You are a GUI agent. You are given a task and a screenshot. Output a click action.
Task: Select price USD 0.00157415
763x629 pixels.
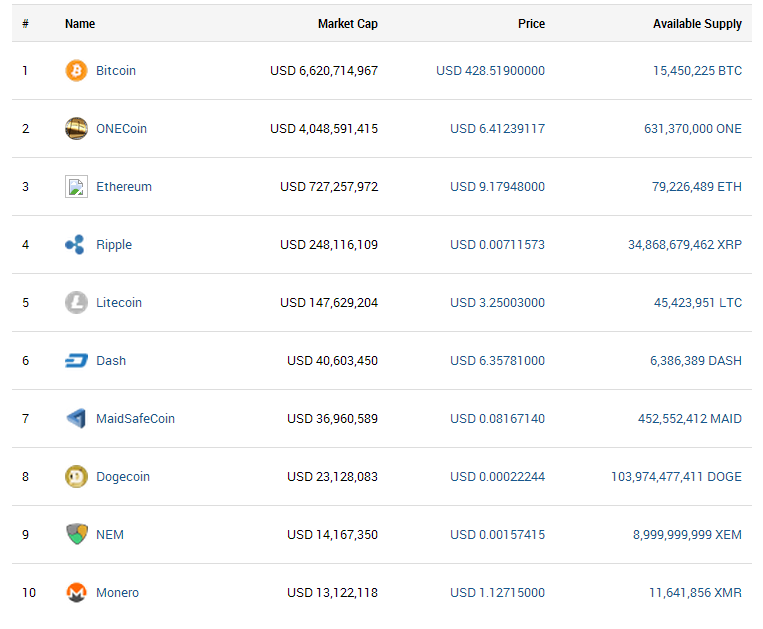point(497,535)
